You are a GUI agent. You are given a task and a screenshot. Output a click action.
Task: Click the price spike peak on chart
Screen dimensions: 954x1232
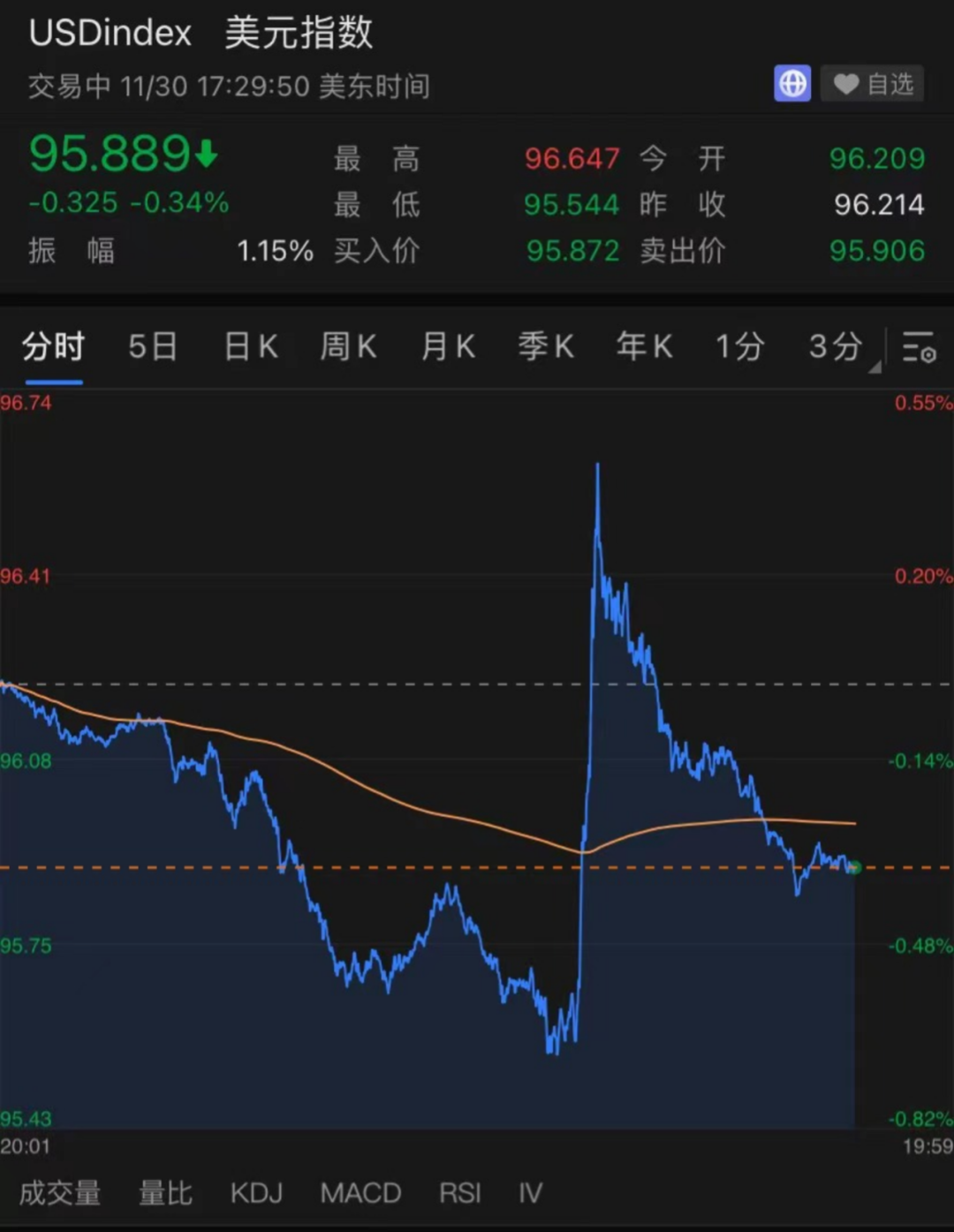(x=598, y=465)
